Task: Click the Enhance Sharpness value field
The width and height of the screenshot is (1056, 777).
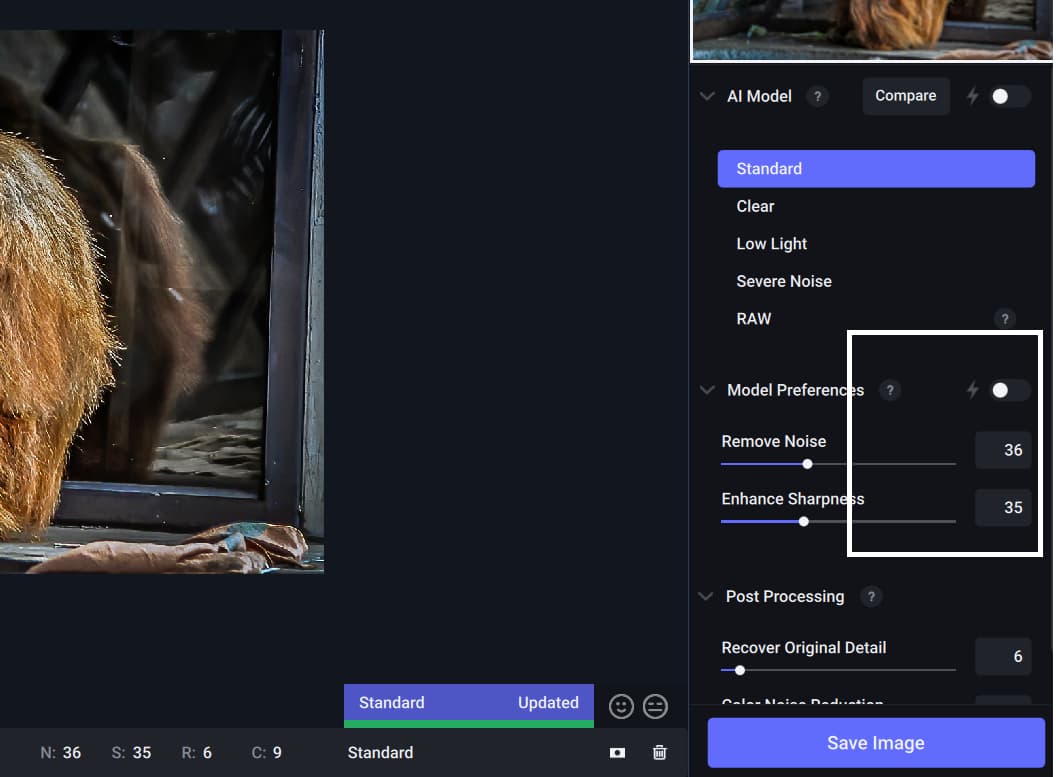Action: click(x=1003, y=507)
